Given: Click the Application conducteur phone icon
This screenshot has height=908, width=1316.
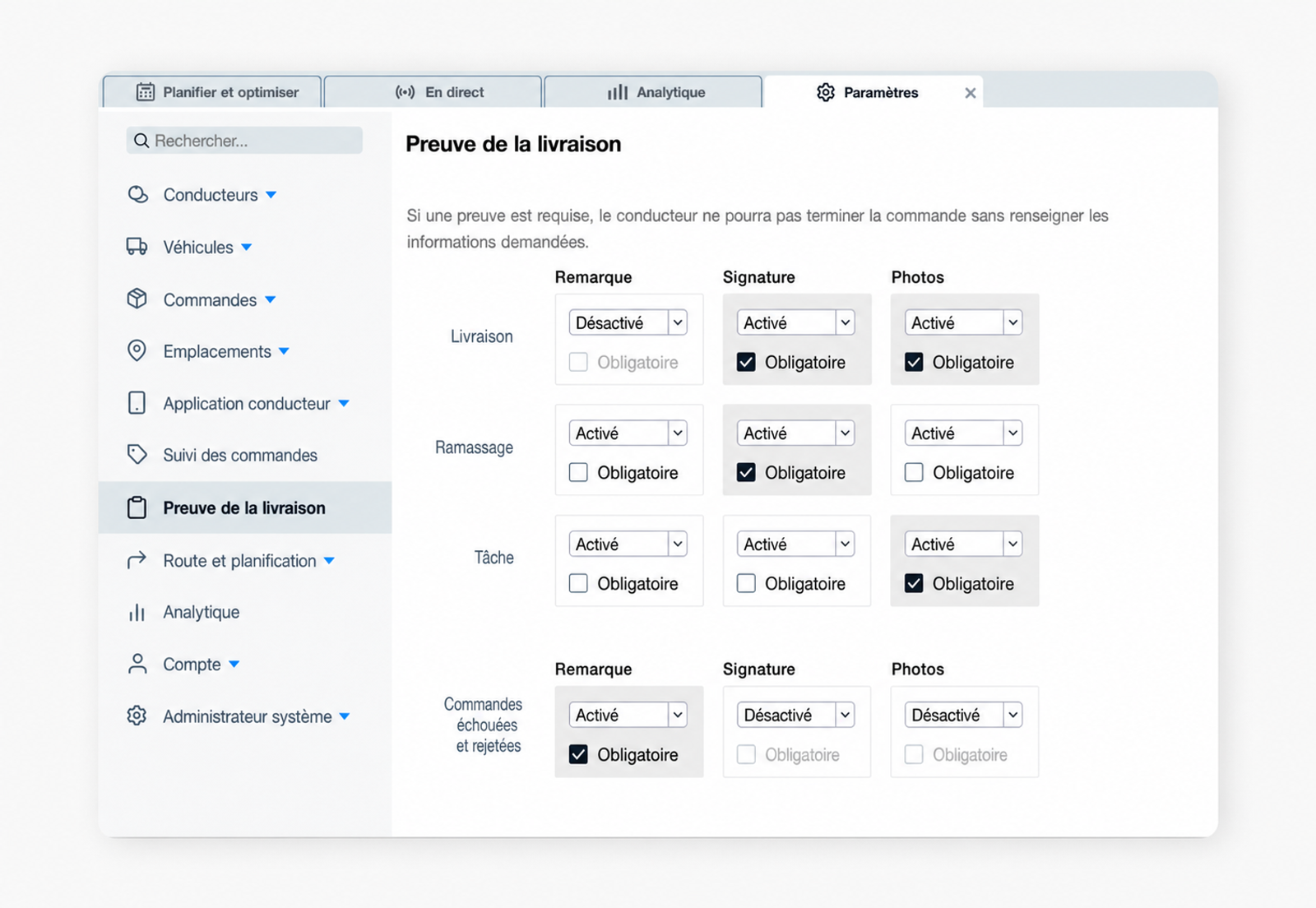Looking at the screenshot, I should point(137,403).
